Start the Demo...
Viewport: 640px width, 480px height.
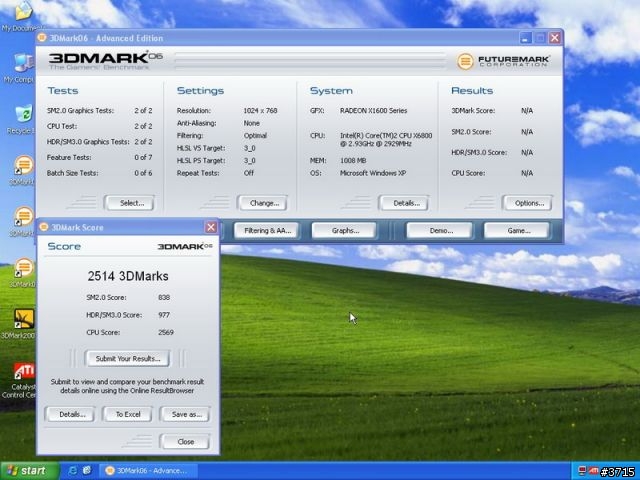point(440,231)
